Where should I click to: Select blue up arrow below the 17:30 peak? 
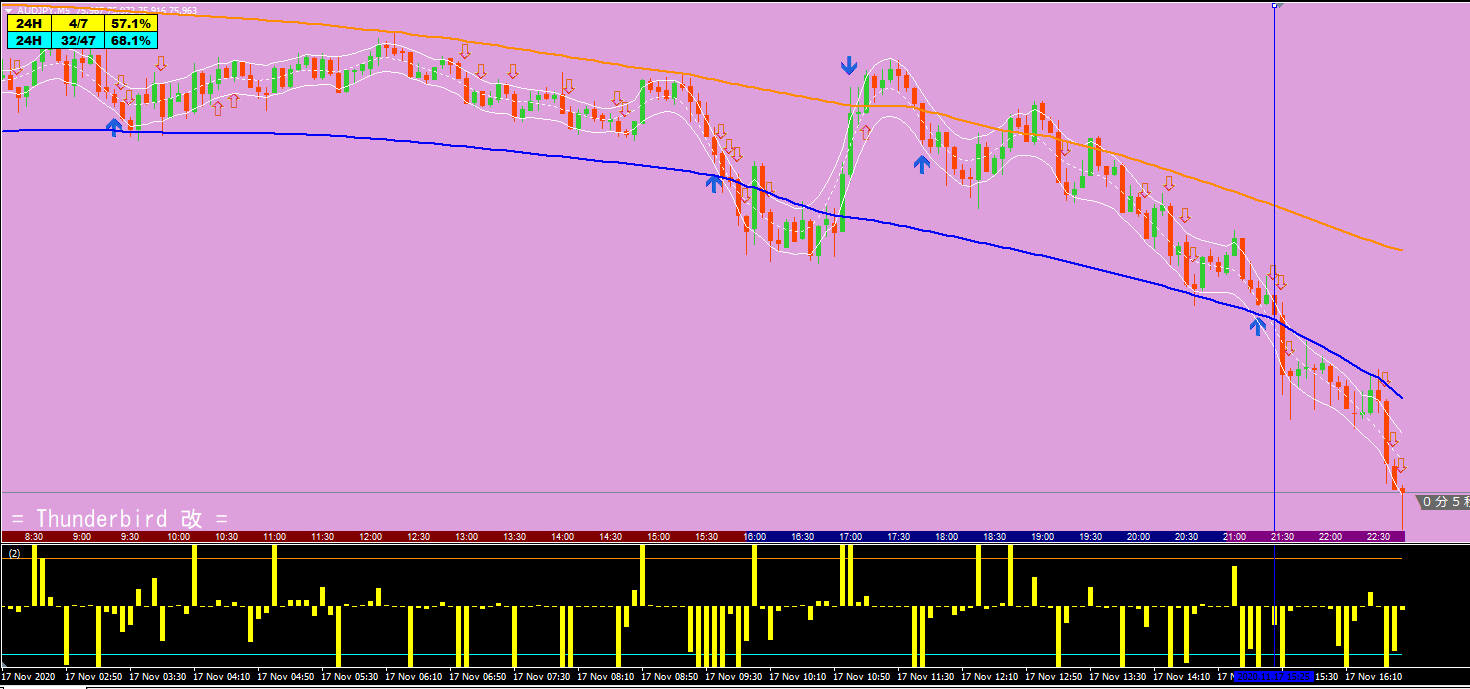pyautogui.click(x=922, y=164)
